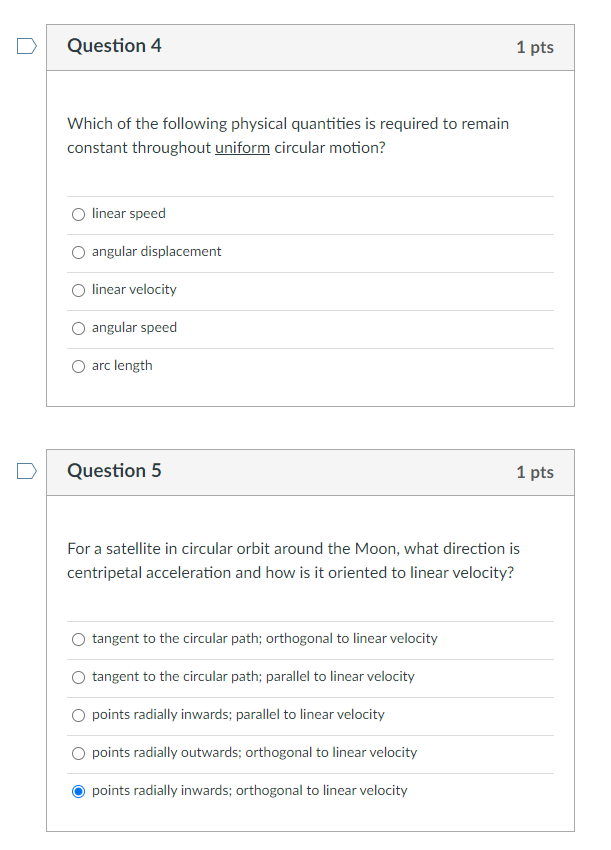Click the Question 5 header title
The height and width of the screenshot is (850, 611).
click(114, 471)
